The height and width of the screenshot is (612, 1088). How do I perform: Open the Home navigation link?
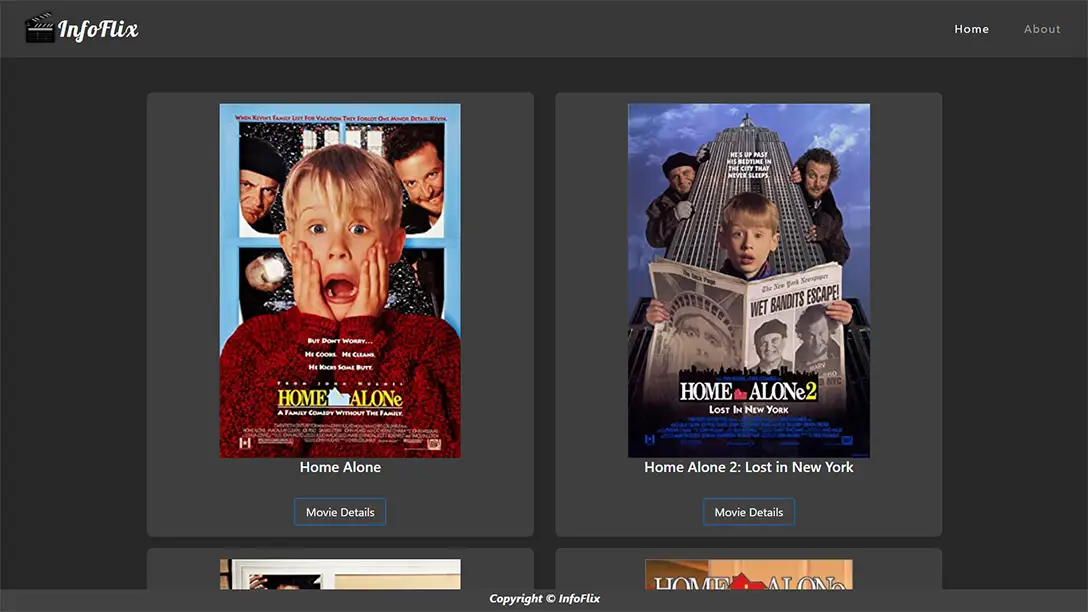coord(971,29)
